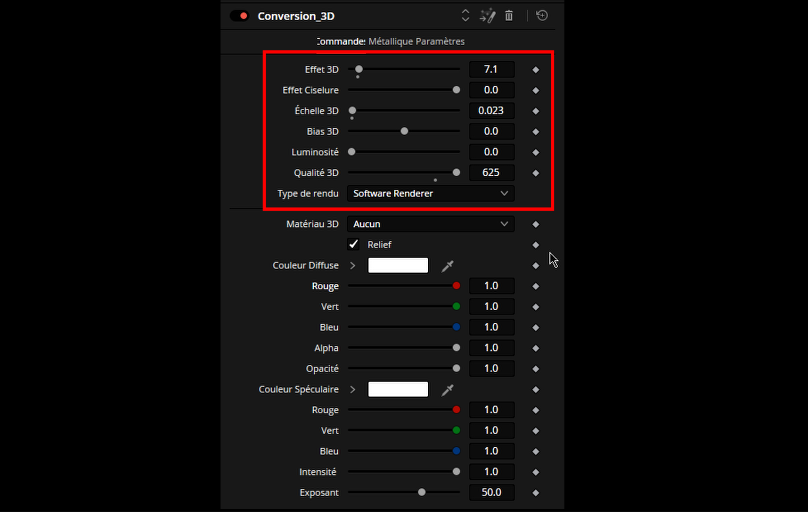
Task: Expand the Couleur Spéculaire chevron
Action: (352, 389)
